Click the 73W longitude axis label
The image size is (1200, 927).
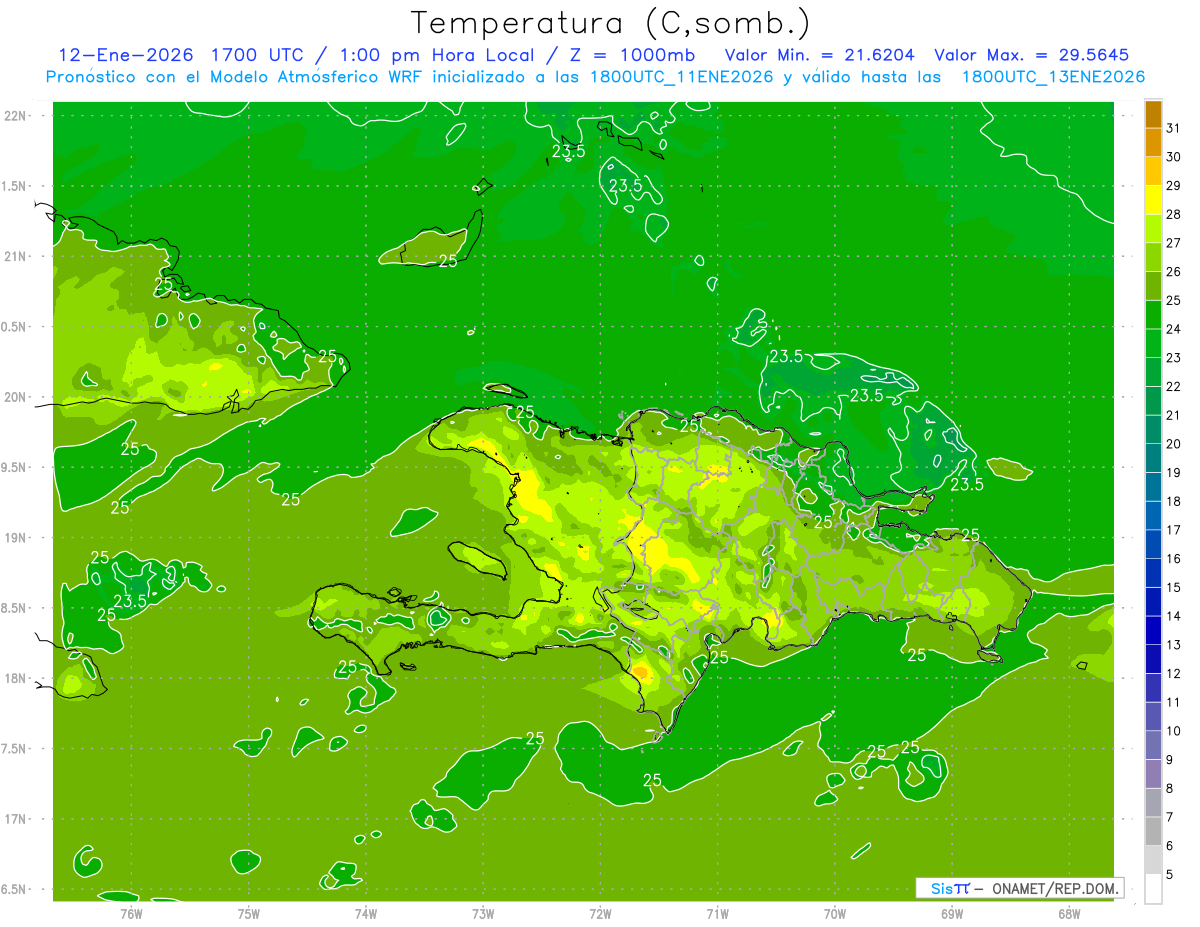[x=483, y=913]
